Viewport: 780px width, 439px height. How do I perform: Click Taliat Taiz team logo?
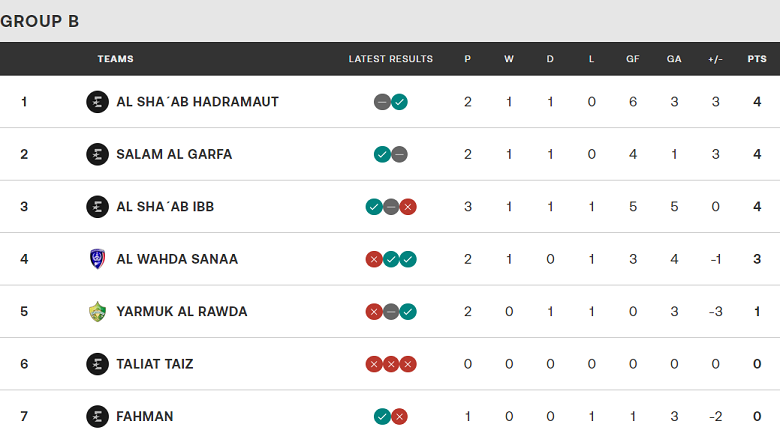[97, 364]
